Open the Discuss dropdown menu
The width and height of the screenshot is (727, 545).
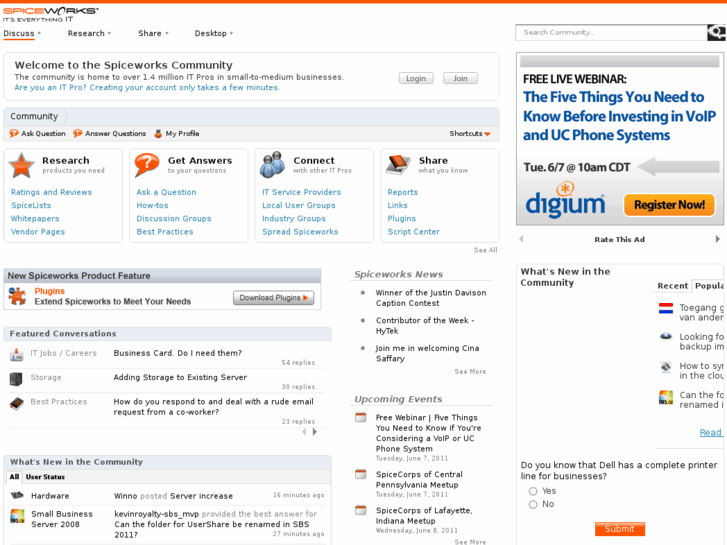coord(22,33)
